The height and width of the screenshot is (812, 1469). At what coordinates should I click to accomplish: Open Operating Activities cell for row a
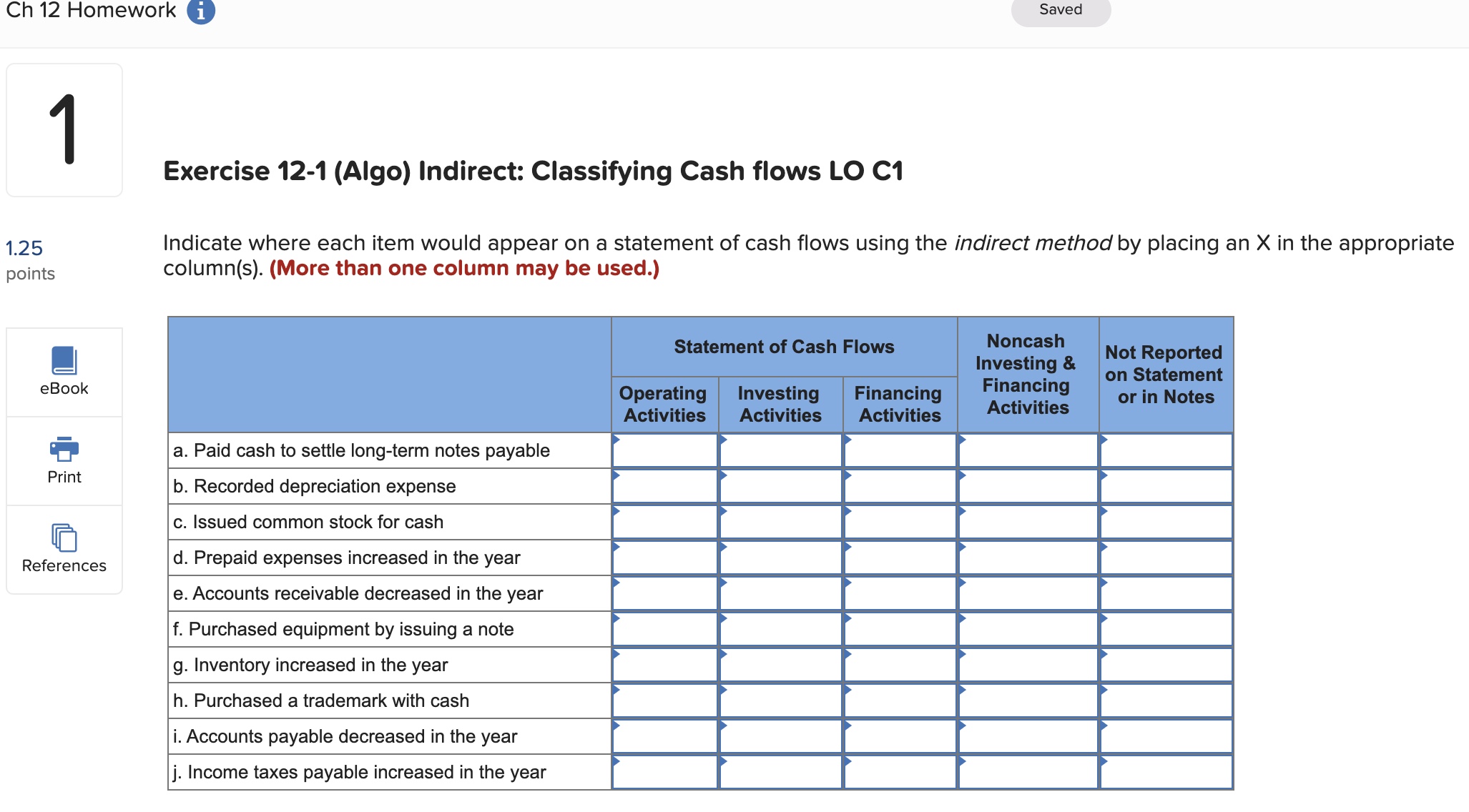665,451
